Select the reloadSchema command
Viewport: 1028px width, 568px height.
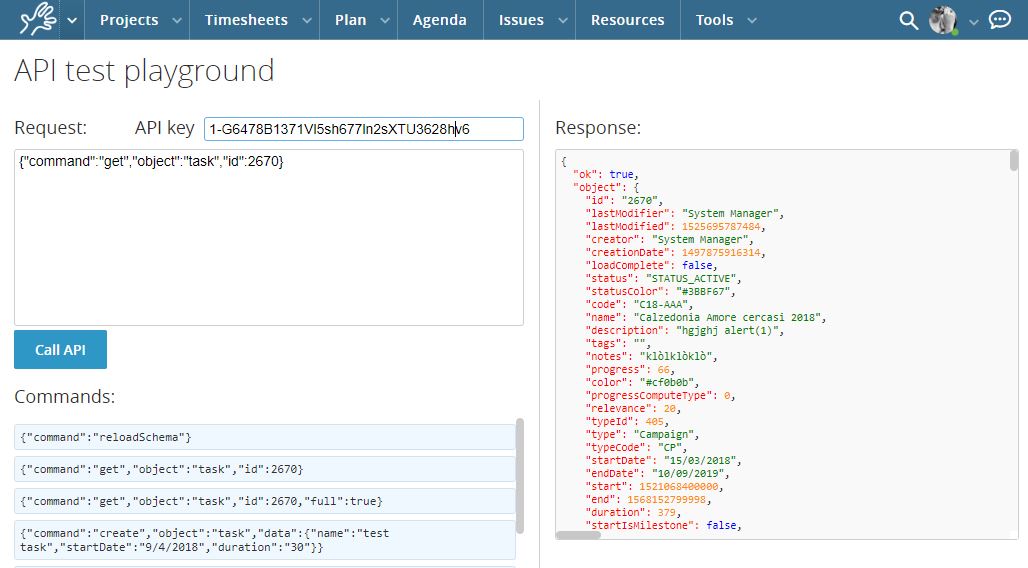pos(265,437)
